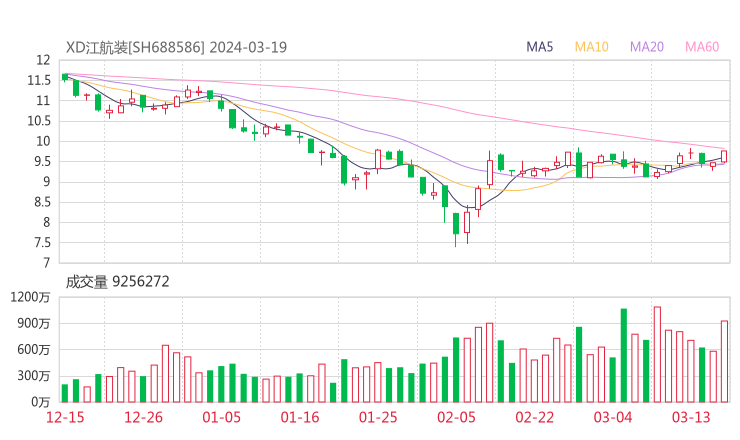Screen dimensions: 740x440
Task: Select the last red volume bar
Action: [x=724, y=362]
